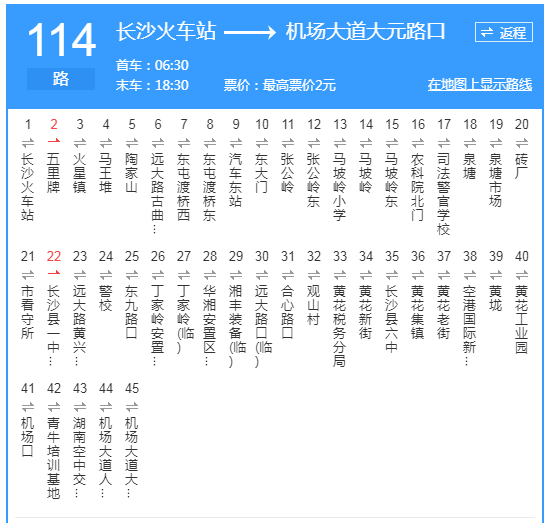553x523 pixels.
Task: Click the transfer arrows icon under stop 21
Action: [x=28, y=275]
